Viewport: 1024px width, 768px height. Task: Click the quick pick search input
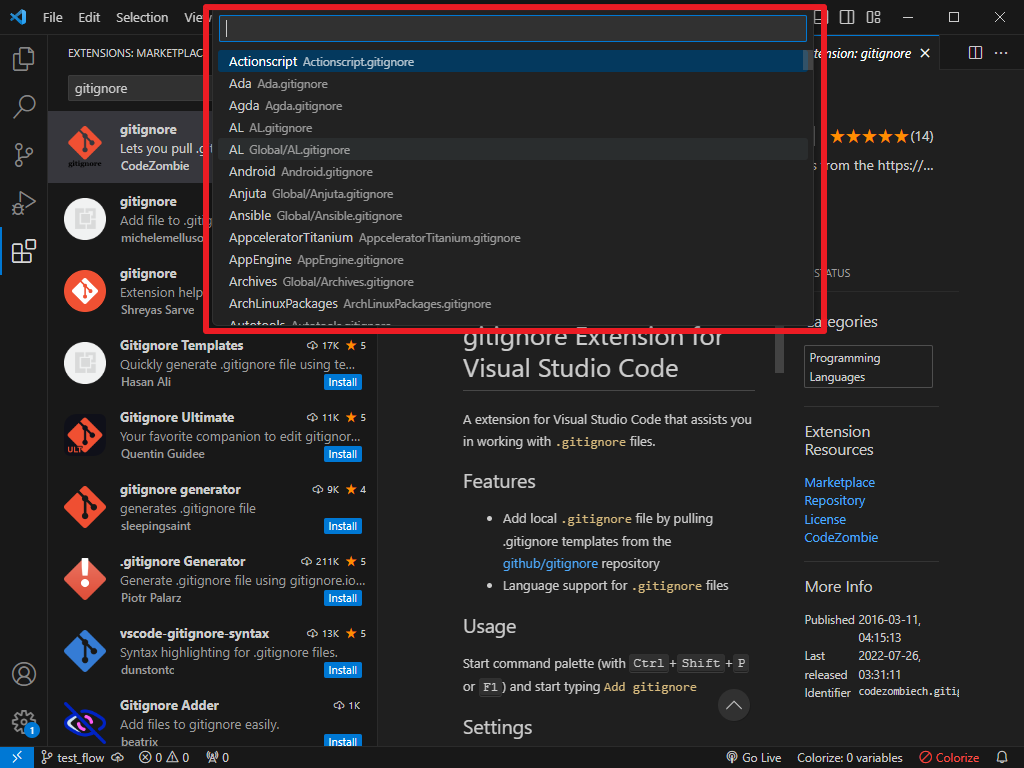pos(513,29)
